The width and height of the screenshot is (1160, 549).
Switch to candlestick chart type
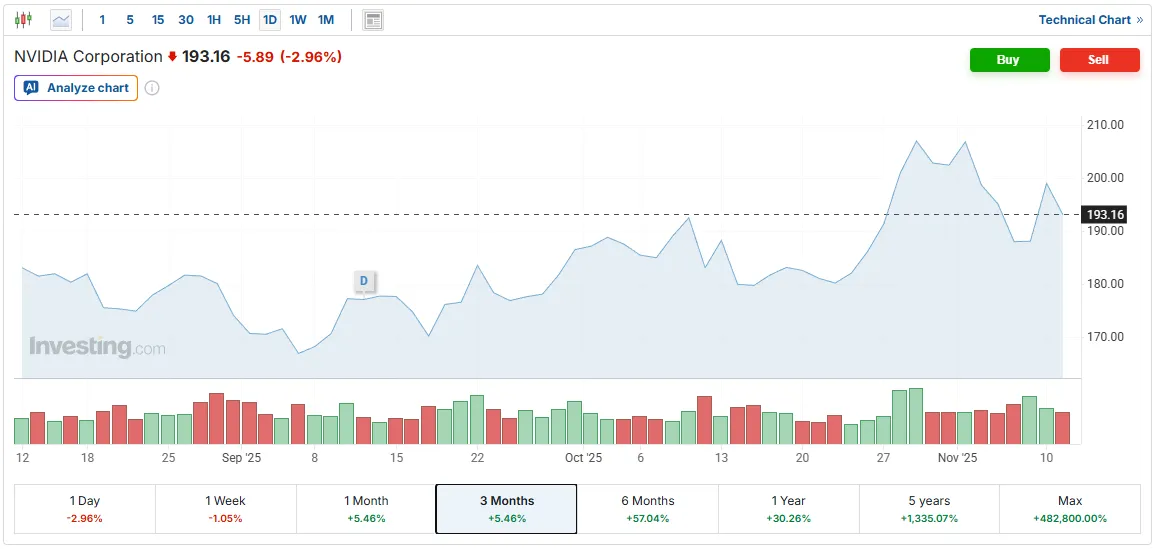click(24, 20)
